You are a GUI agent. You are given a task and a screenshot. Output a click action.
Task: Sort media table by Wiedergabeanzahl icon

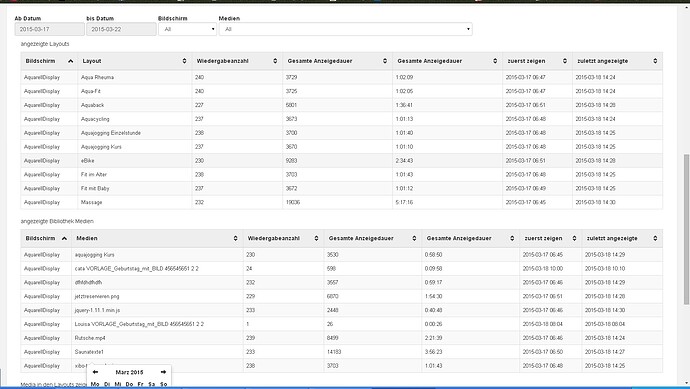pos(316,239)
